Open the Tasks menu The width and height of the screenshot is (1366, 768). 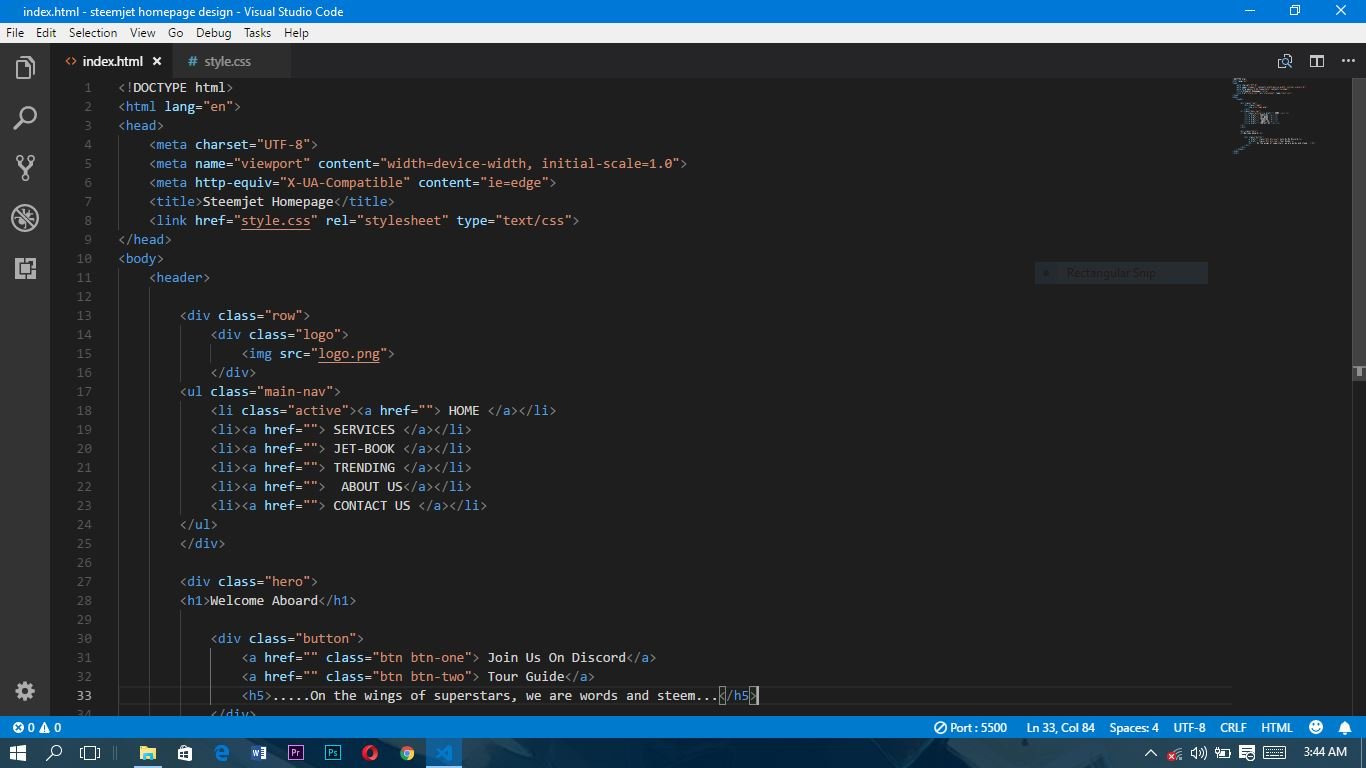click(x=257, y=33)
